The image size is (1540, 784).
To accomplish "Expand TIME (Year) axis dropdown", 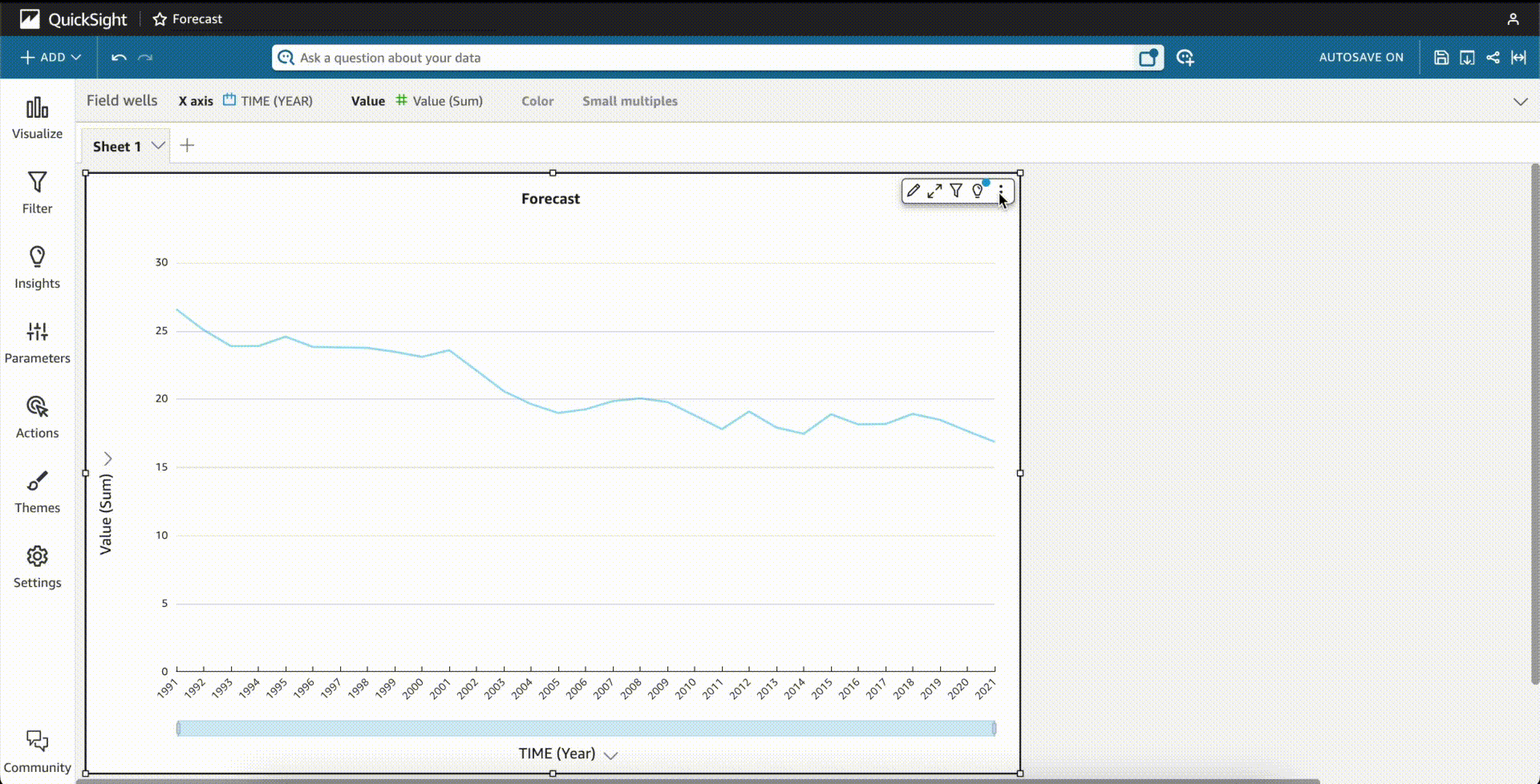I will 610,755.
